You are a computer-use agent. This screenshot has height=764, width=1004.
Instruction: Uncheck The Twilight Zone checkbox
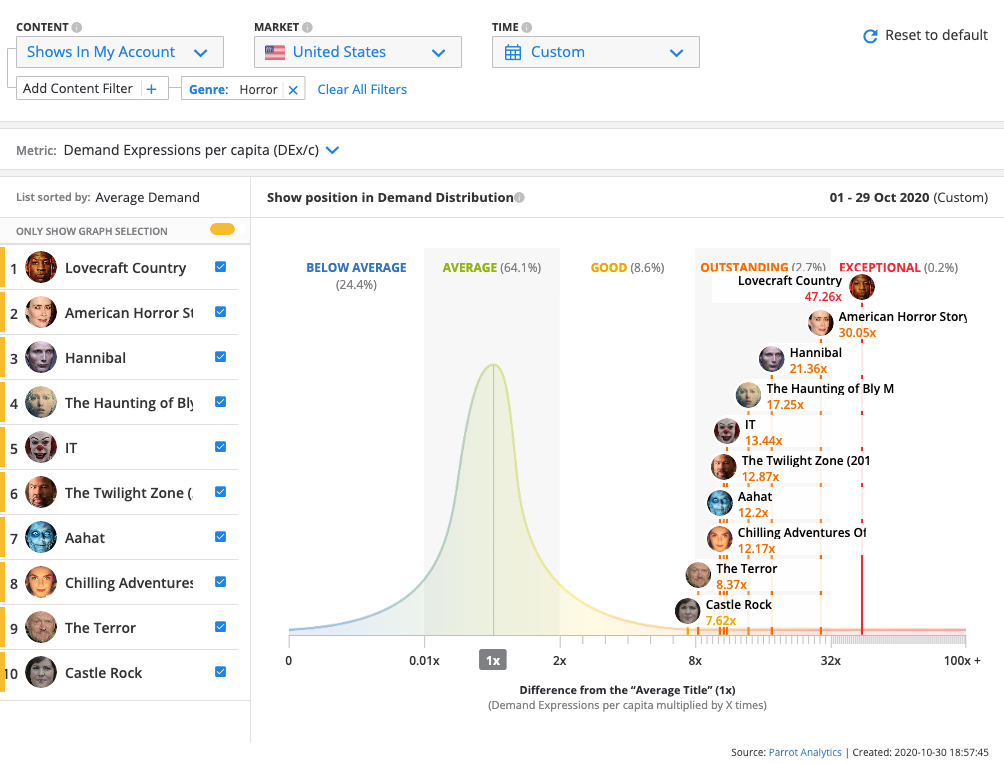click(x=220, y=492)
